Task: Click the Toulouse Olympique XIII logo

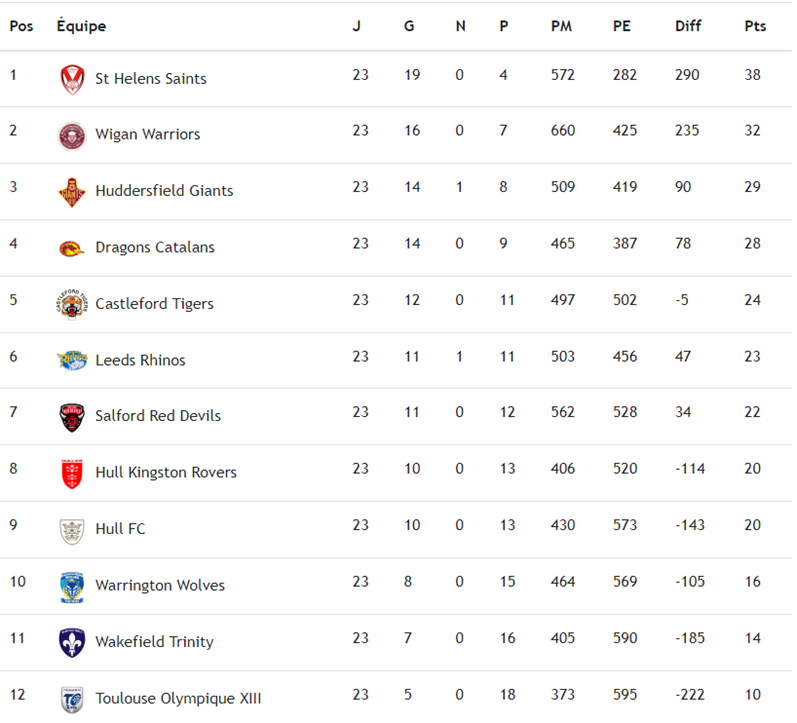Action: (72, 699)
